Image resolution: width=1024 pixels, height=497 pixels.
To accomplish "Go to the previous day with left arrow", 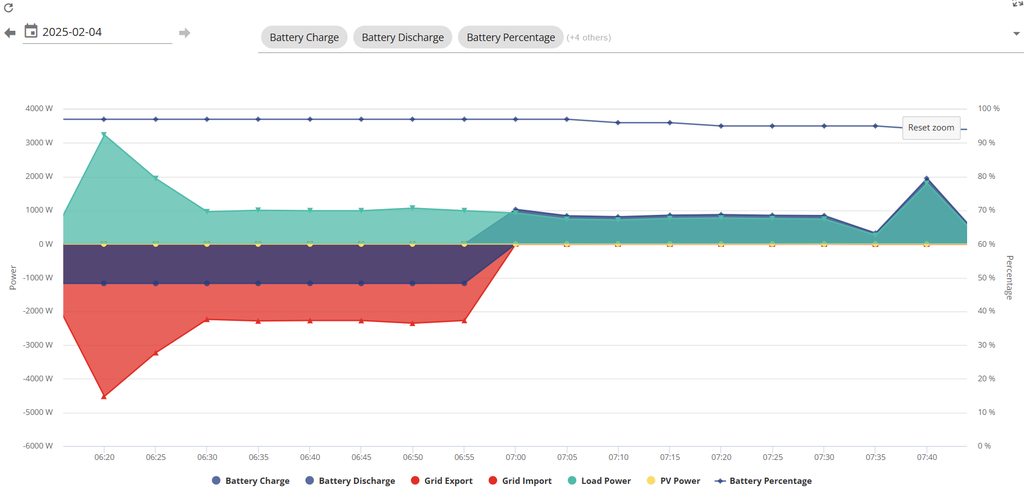I will click(10, 33).
